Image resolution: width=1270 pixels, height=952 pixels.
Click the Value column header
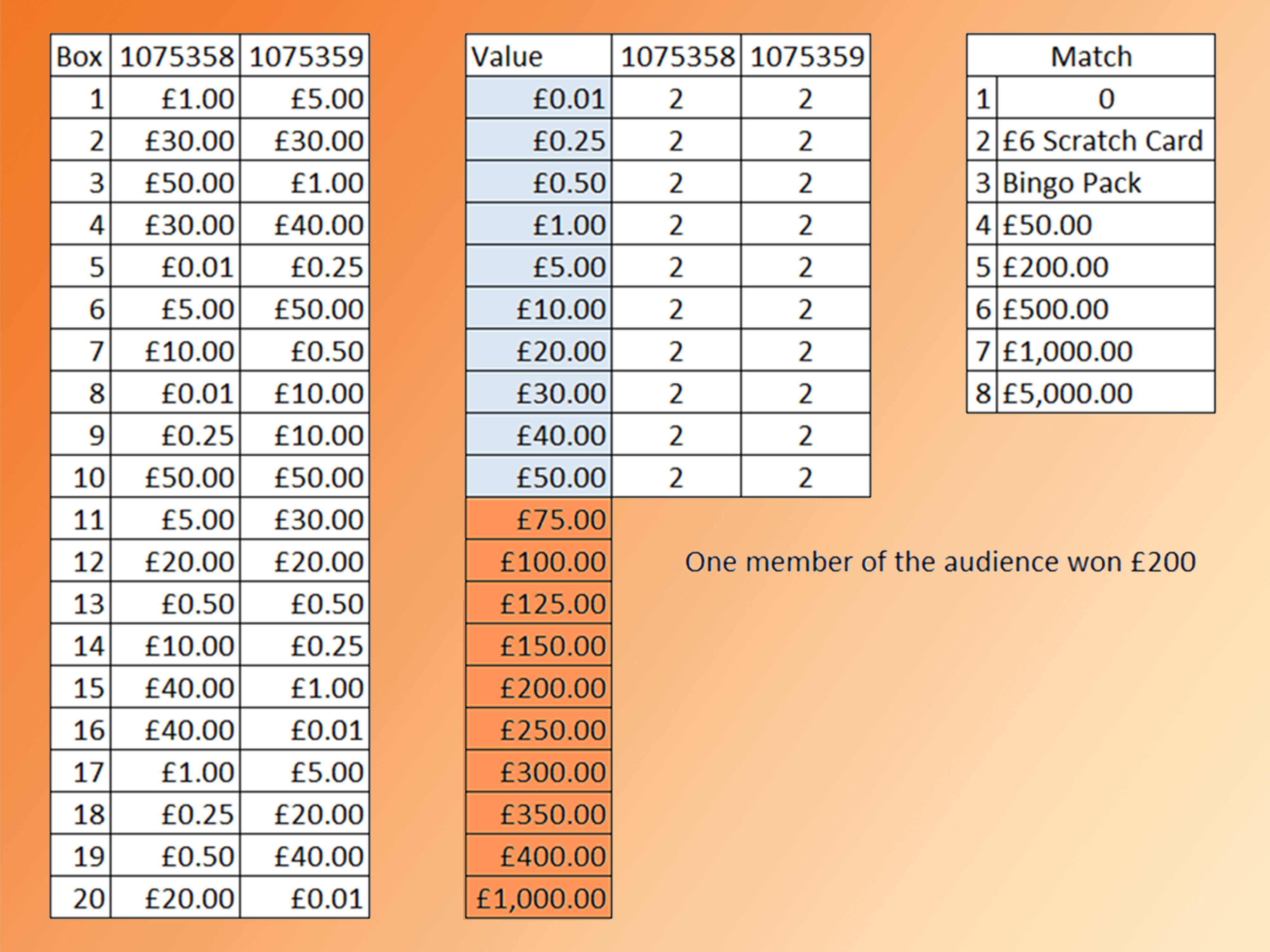[538, 56]
